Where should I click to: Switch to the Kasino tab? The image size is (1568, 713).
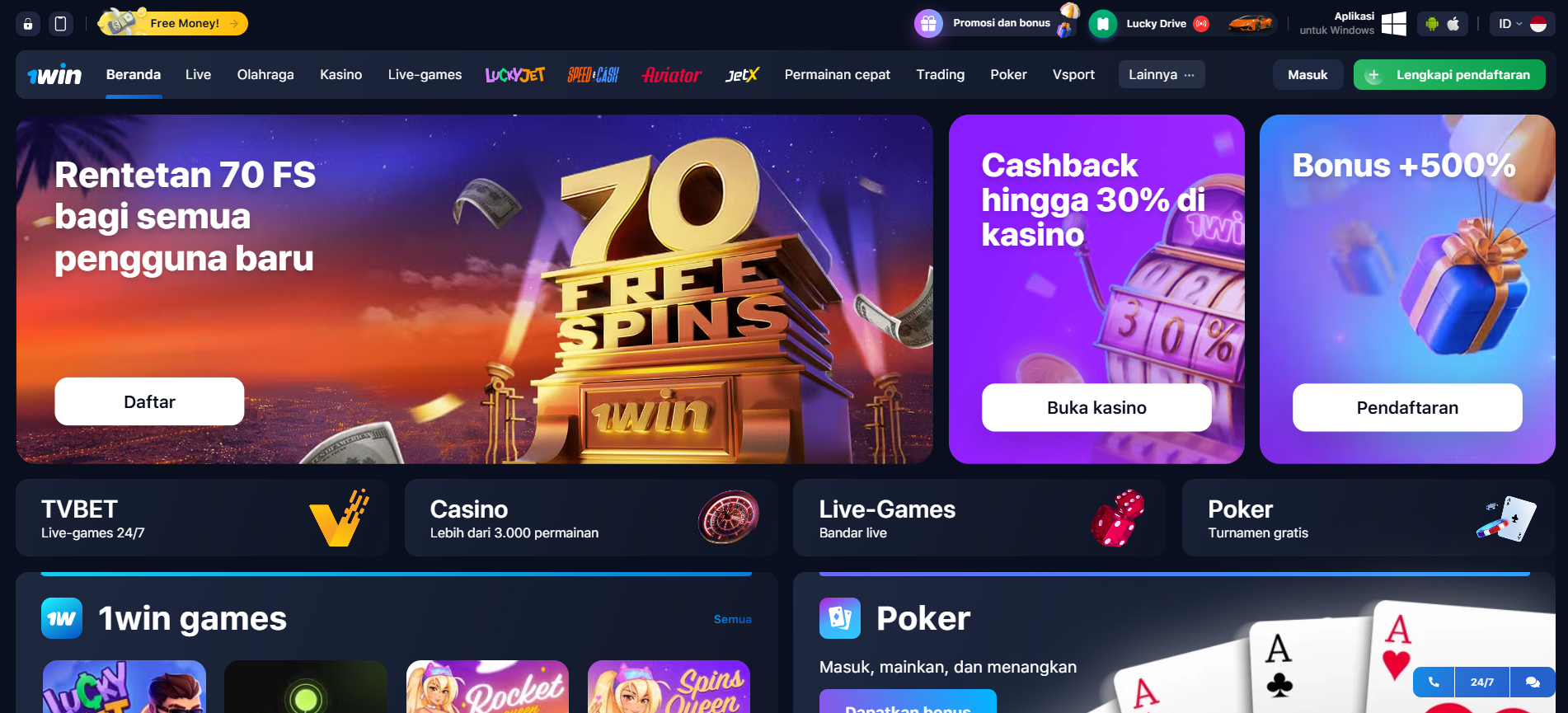341,74
